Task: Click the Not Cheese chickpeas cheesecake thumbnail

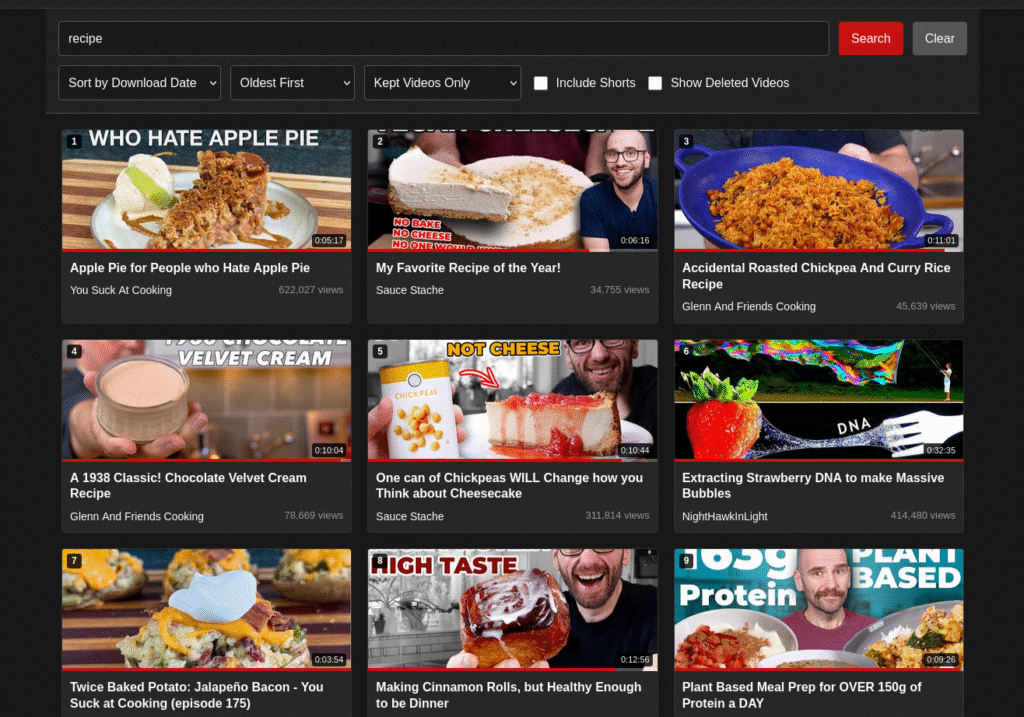Action: tap(512, 399)
